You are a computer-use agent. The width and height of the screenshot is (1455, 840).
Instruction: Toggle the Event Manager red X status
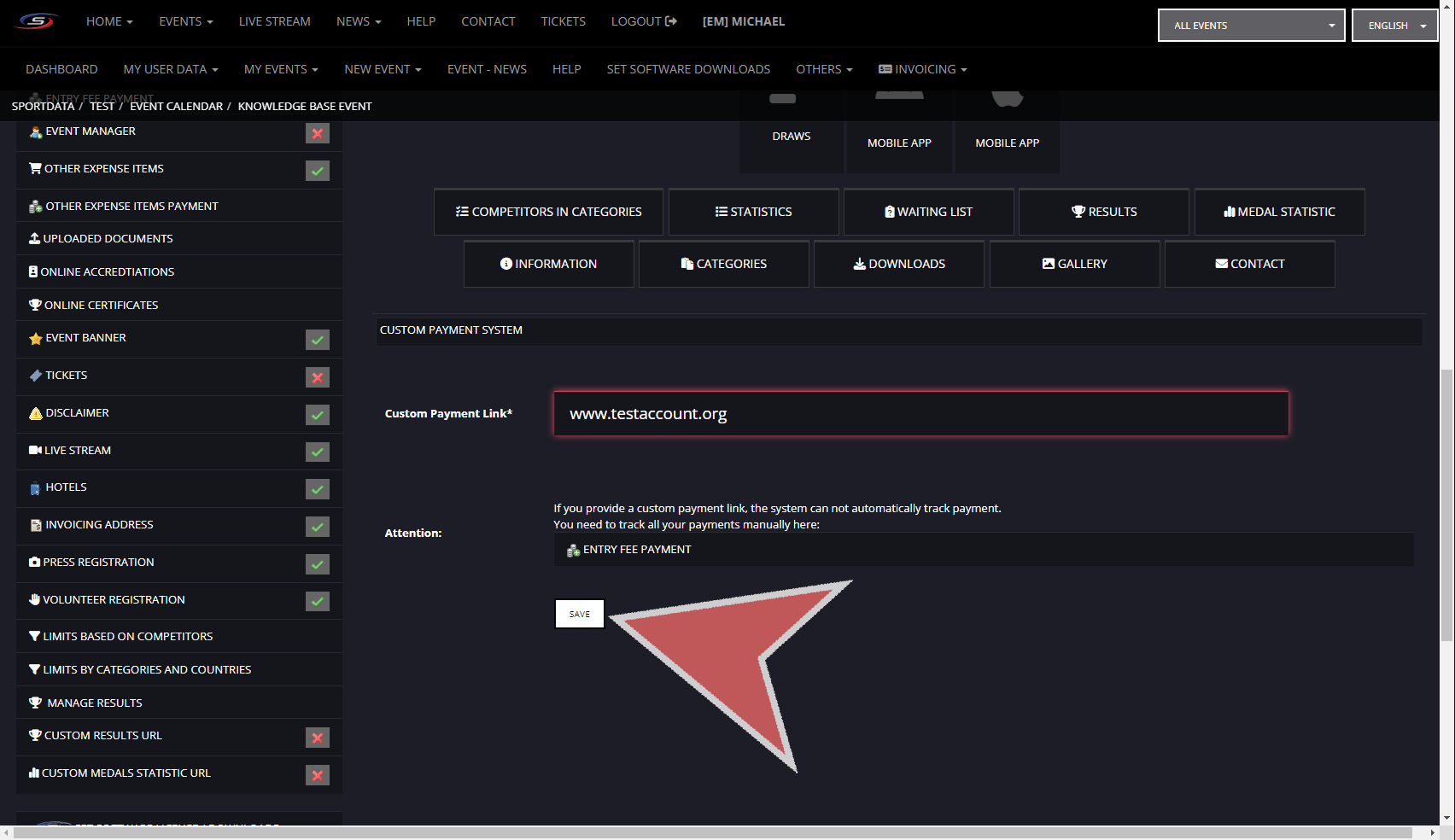pos(318,133)
